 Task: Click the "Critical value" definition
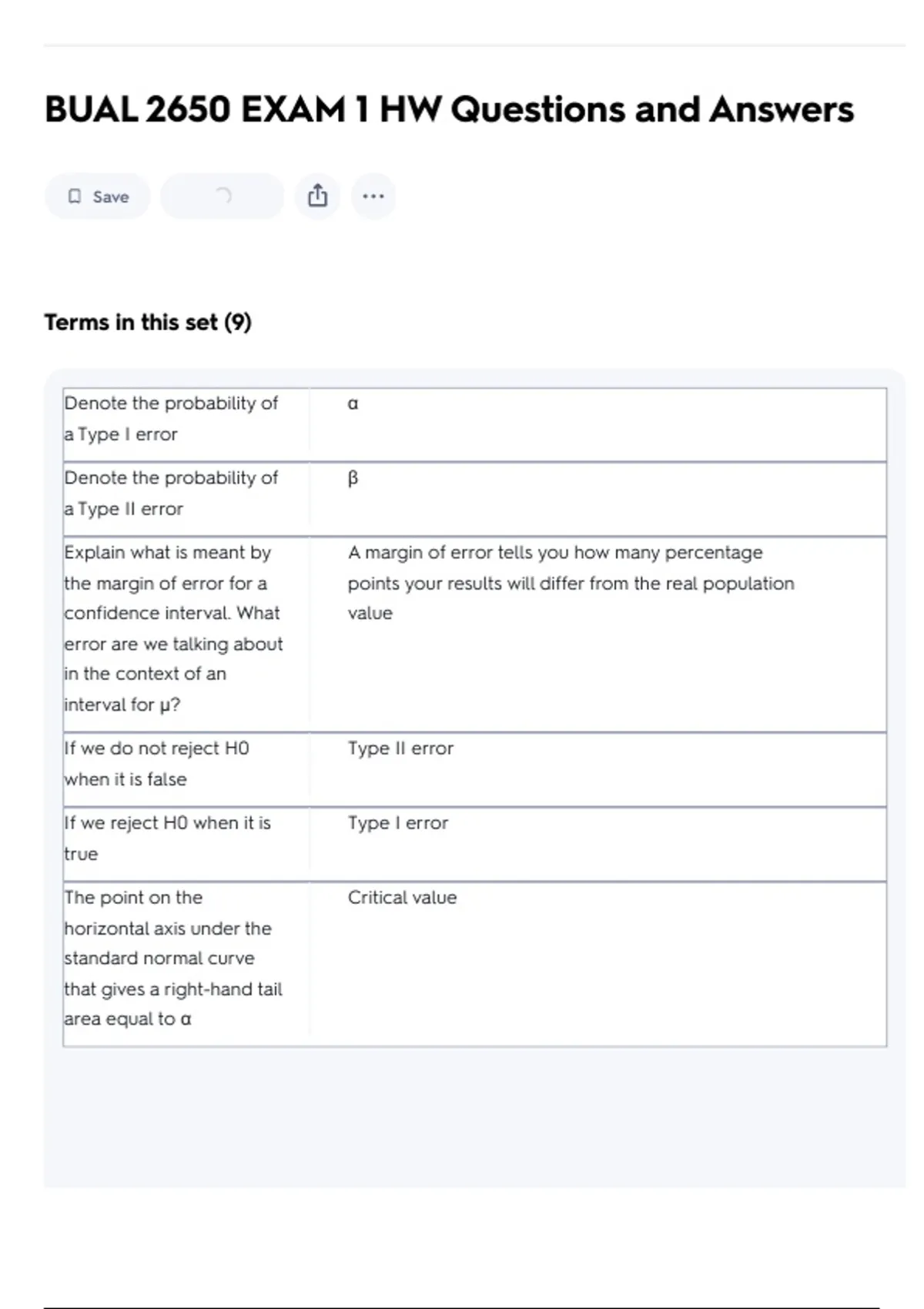tap(402, 898)
